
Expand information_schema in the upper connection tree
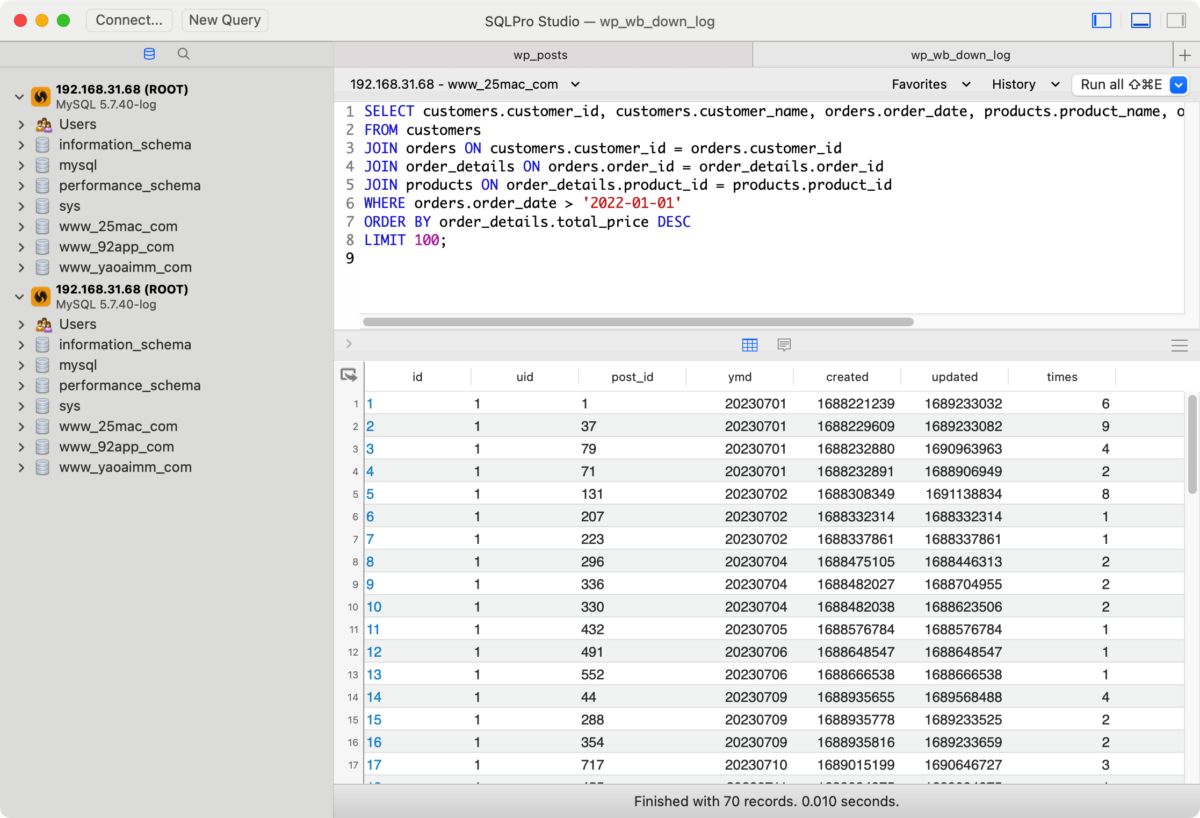tap(21, 145)
